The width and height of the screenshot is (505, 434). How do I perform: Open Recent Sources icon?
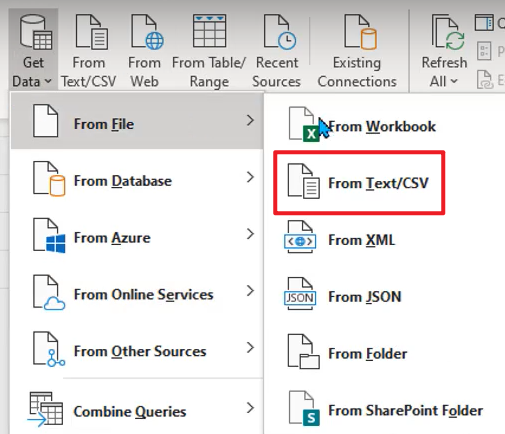[279, 32]
